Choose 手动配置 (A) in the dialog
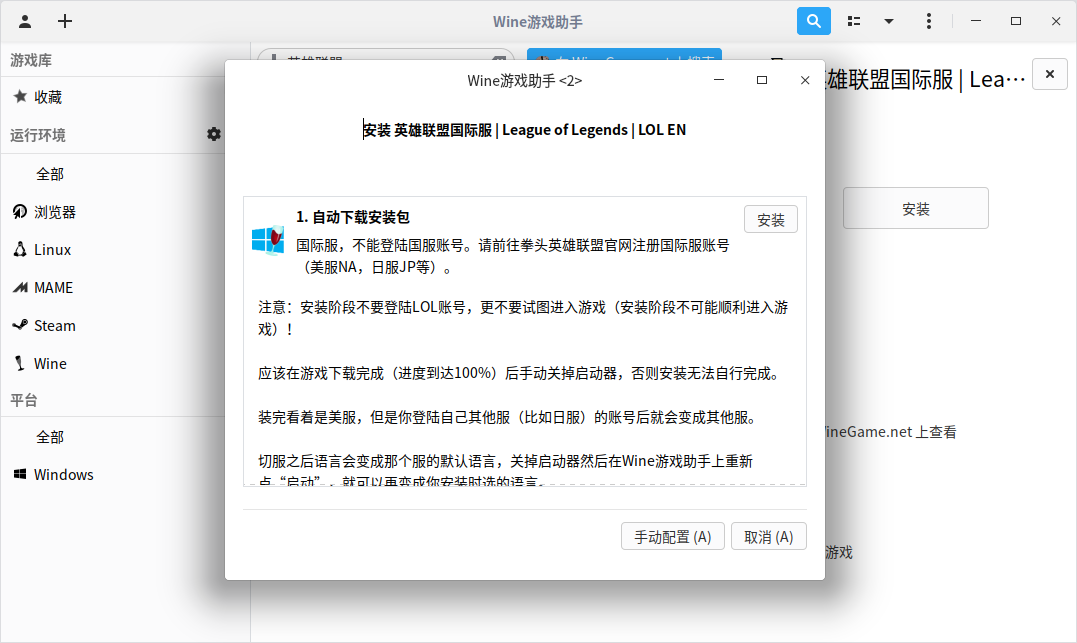Image resolution: width=1077 pixels, height=643 pixels. [672, 537]
